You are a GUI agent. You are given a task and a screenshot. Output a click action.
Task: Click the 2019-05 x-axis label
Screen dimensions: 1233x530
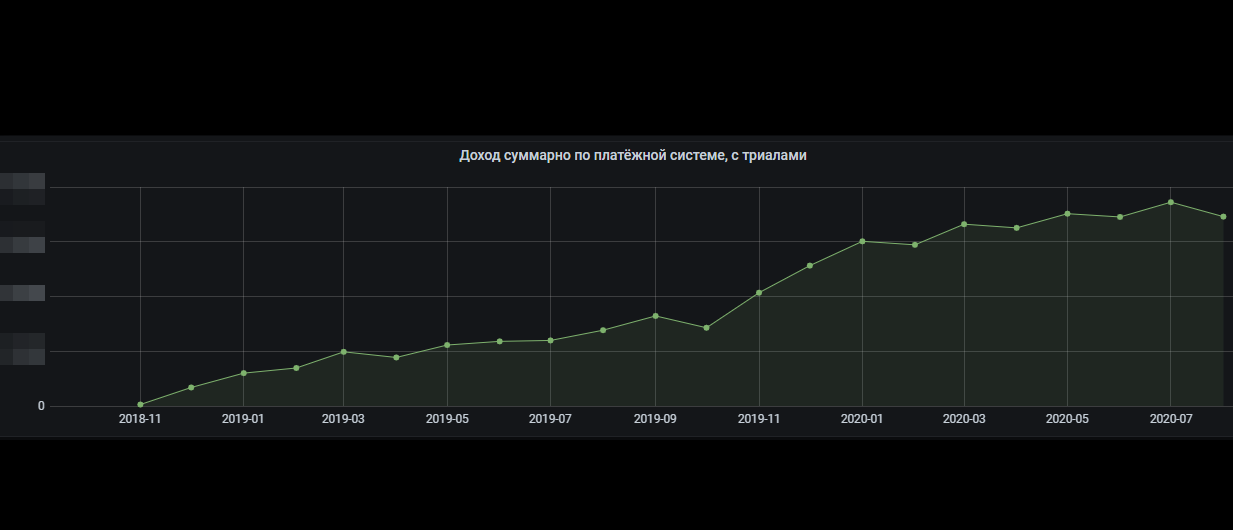click(x=447, y=419)
